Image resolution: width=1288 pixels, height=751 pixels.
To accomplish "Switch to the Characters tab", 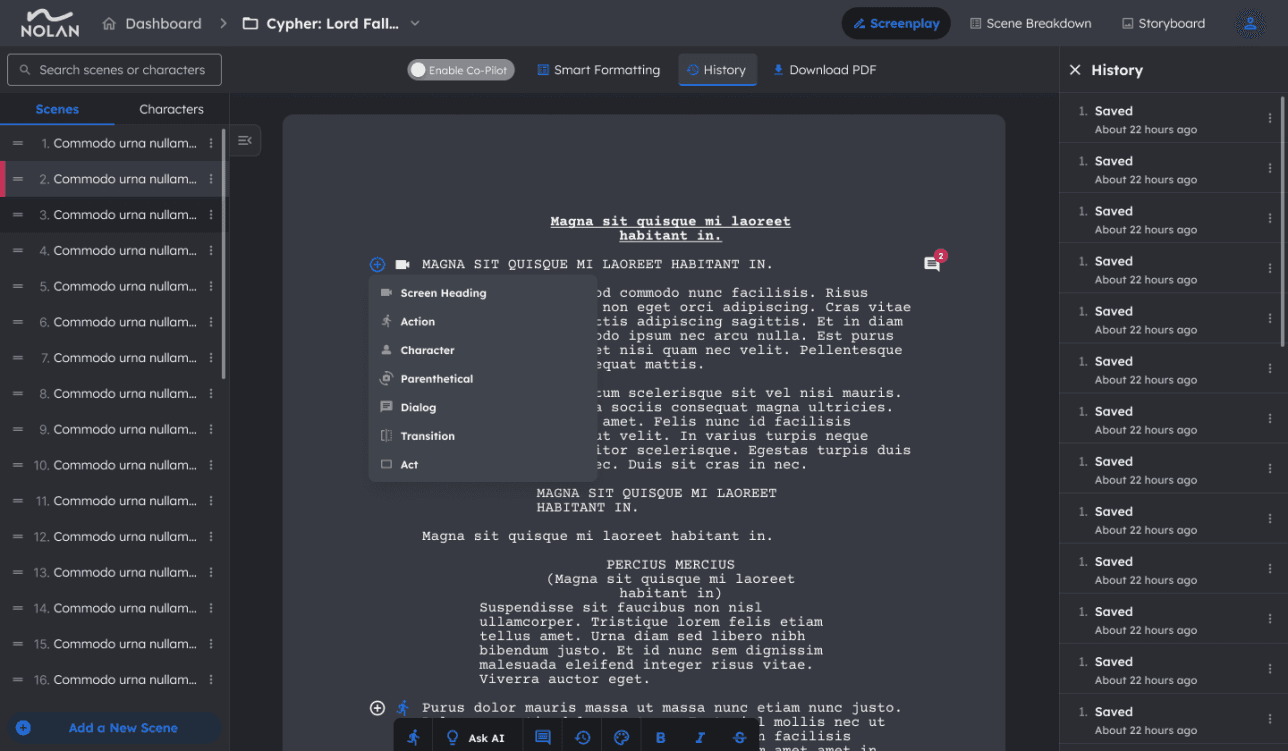I will [171, 109].
